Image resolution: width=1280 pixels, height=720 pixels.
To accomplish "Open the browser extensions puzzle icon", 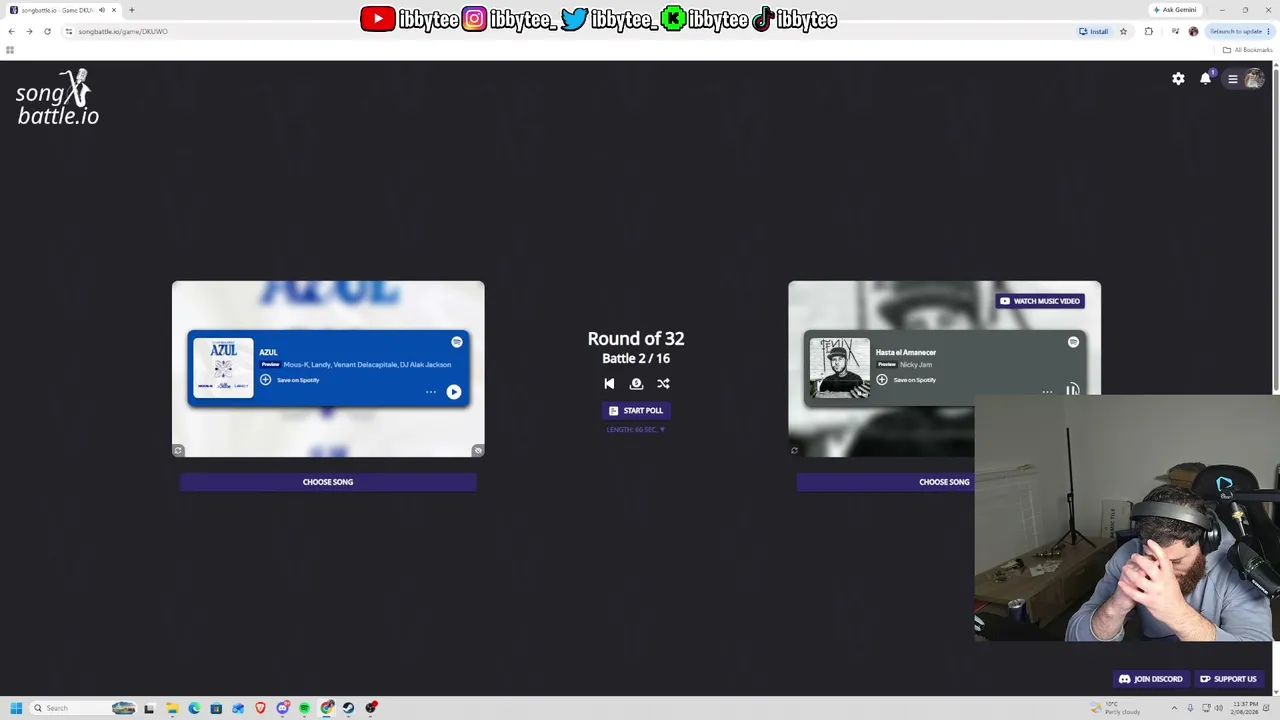I will tap(1148, 31).
